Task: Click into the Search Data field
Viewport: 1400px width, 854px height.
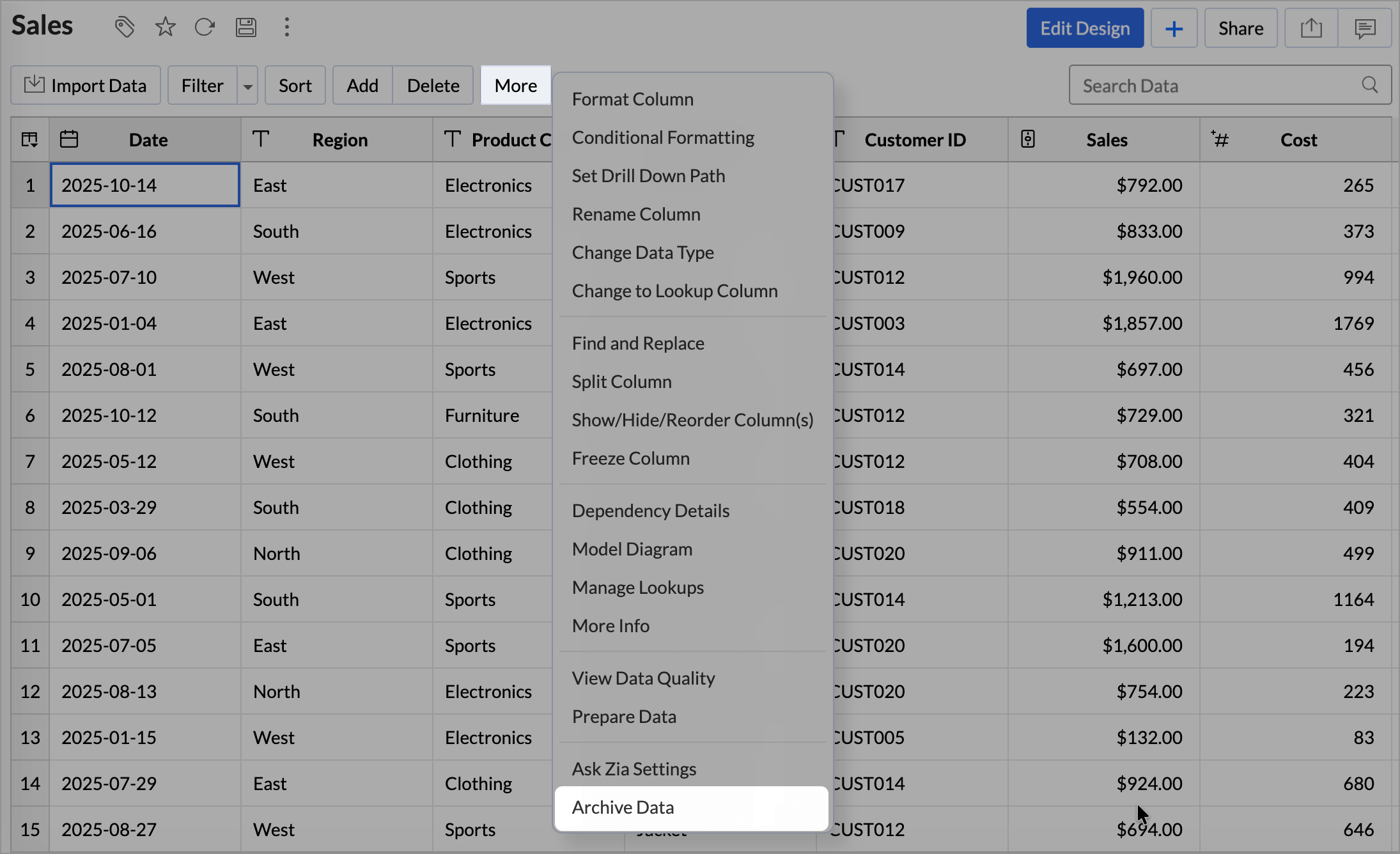Action: pos(1215,86)
